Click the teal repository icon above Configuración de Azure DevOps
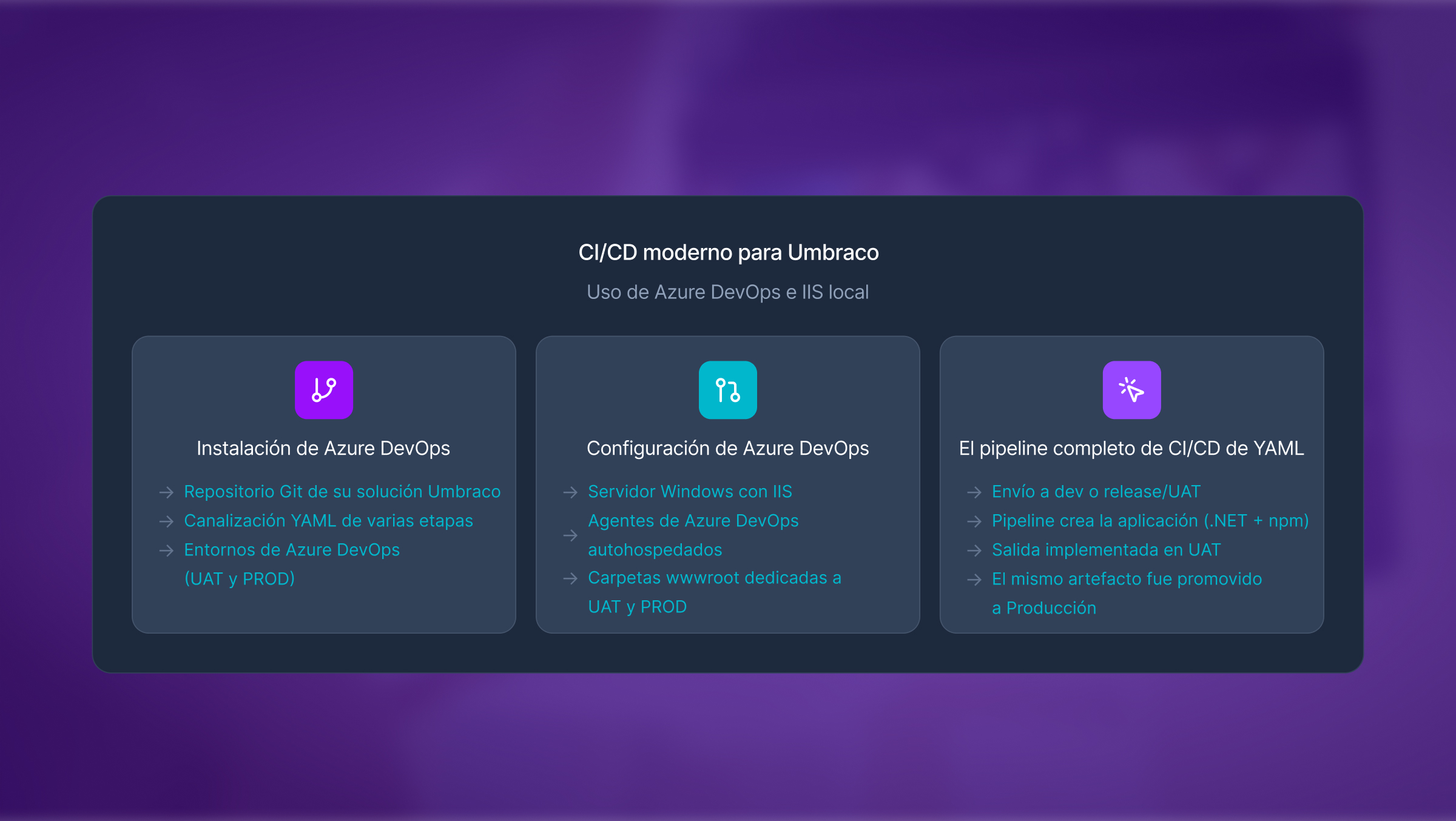Image resolution: width=1456 pixels, height=821 pixels. click(727, 390)
